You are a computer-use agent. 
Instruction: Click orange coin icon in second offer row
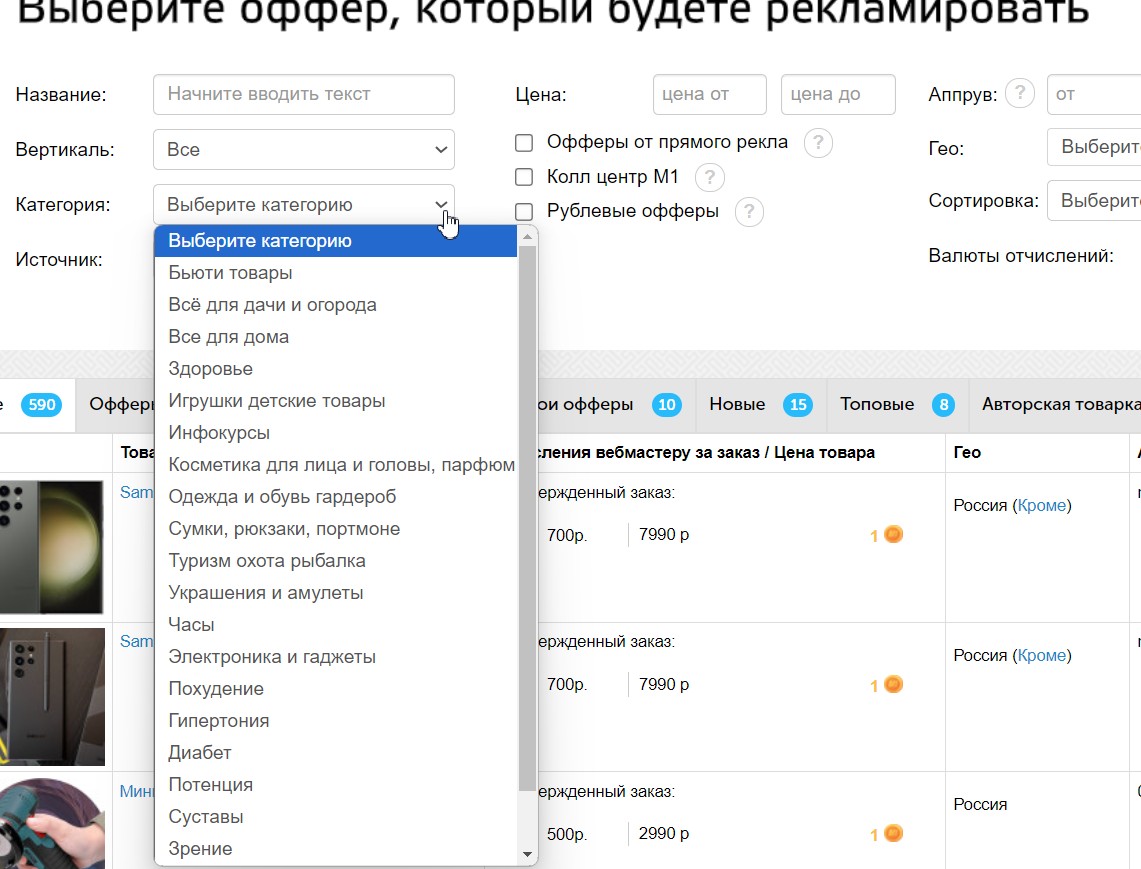(x=893, y=685)
